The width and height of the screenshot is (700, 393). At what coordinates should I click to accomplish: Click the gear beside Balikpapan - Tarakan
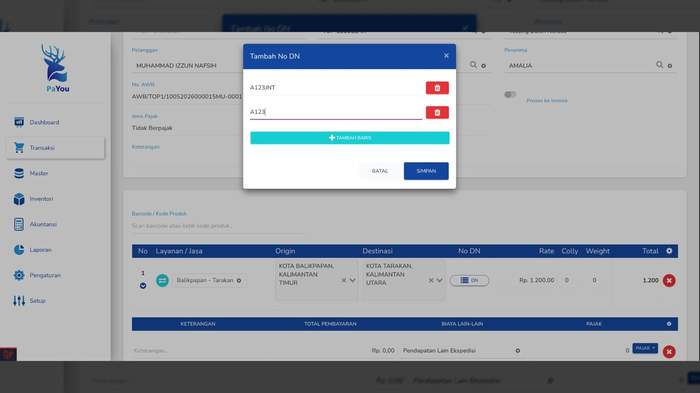click(239, 280)
